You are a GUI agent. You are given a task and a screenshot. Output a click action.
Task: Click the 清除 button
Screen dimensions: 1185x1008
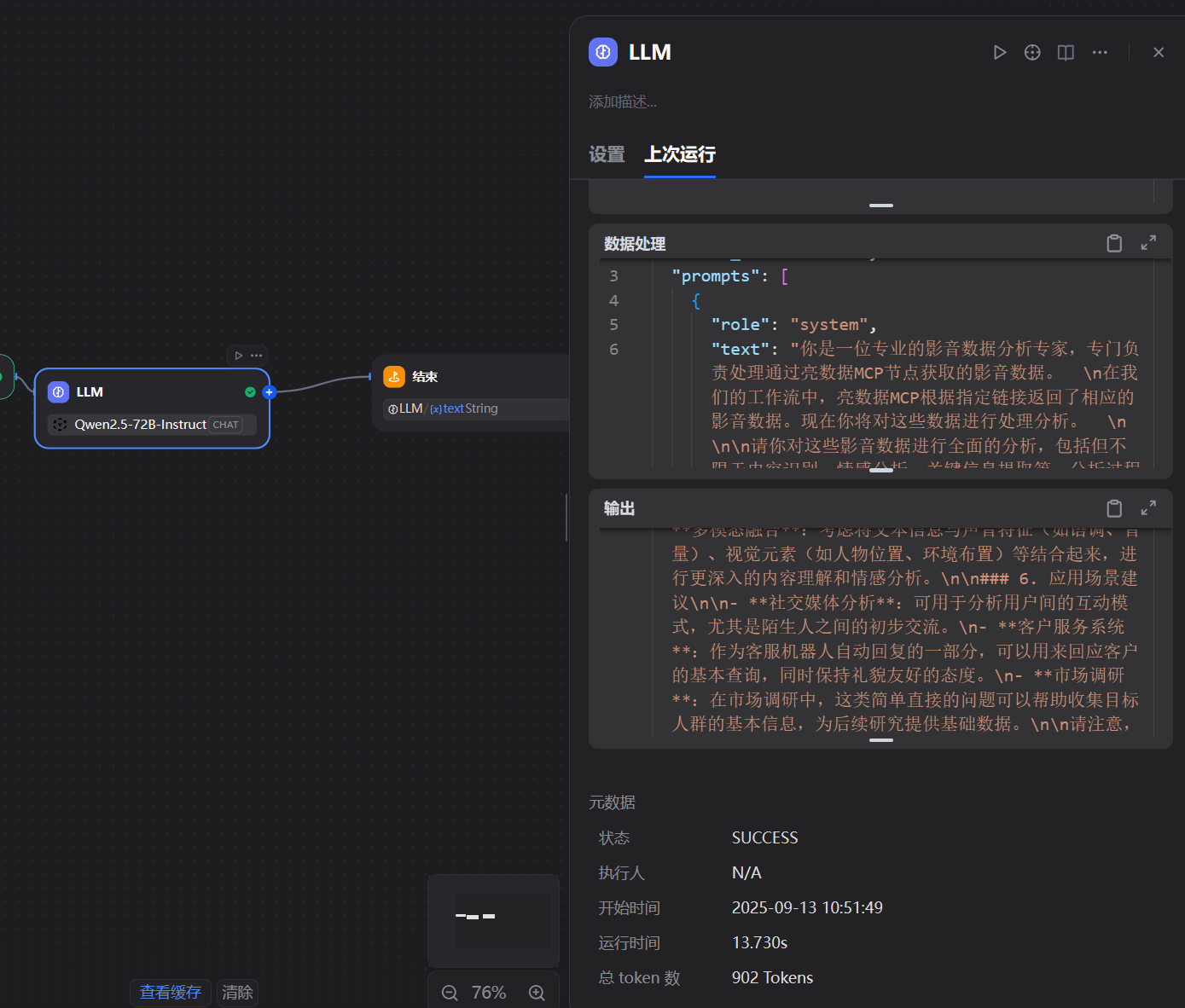(237, 993)
